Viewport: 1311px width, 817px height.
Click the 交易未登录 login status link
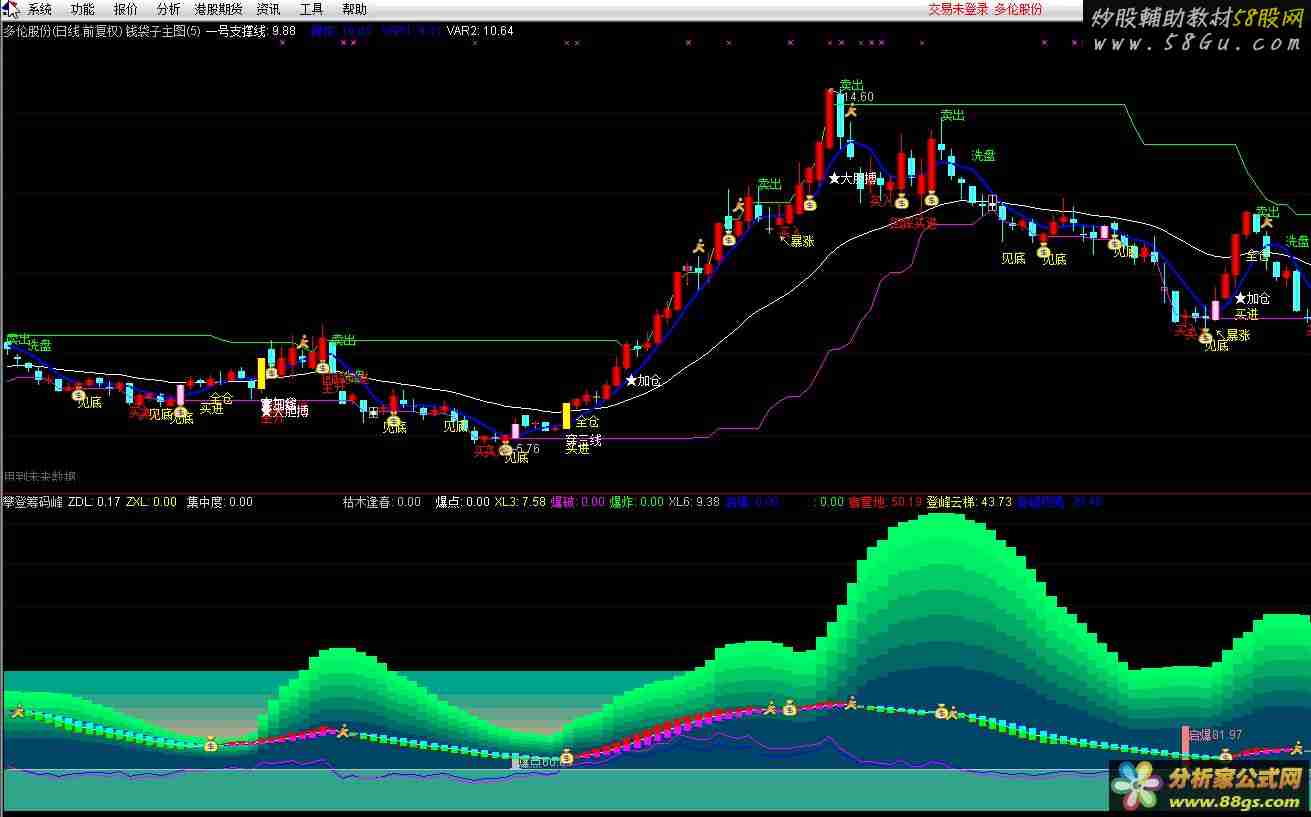pyautogui.click(x=958, y=9)
